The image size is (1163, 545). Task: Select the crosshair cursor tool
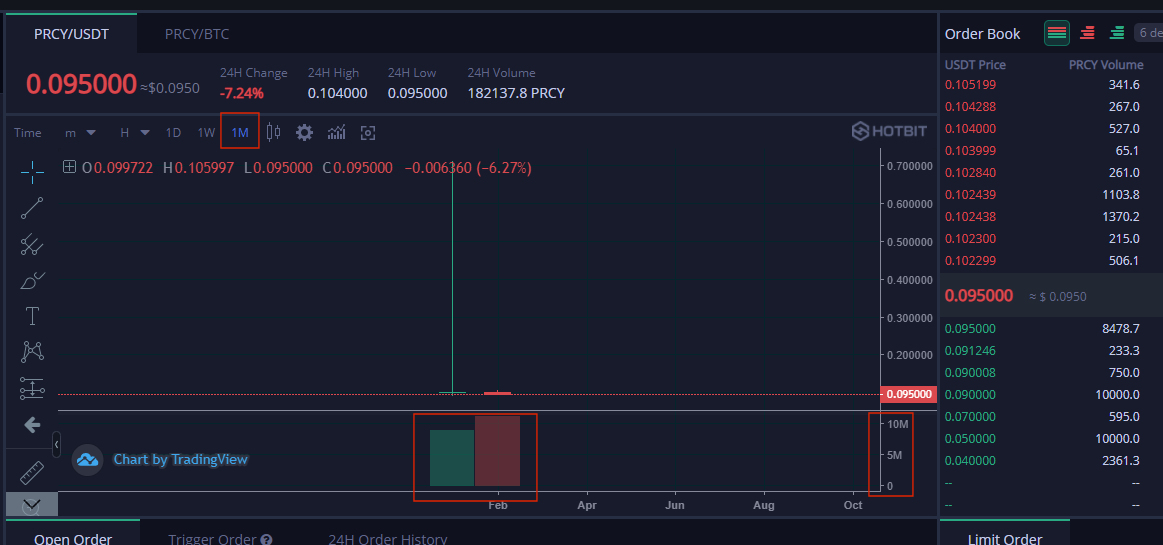32,172
